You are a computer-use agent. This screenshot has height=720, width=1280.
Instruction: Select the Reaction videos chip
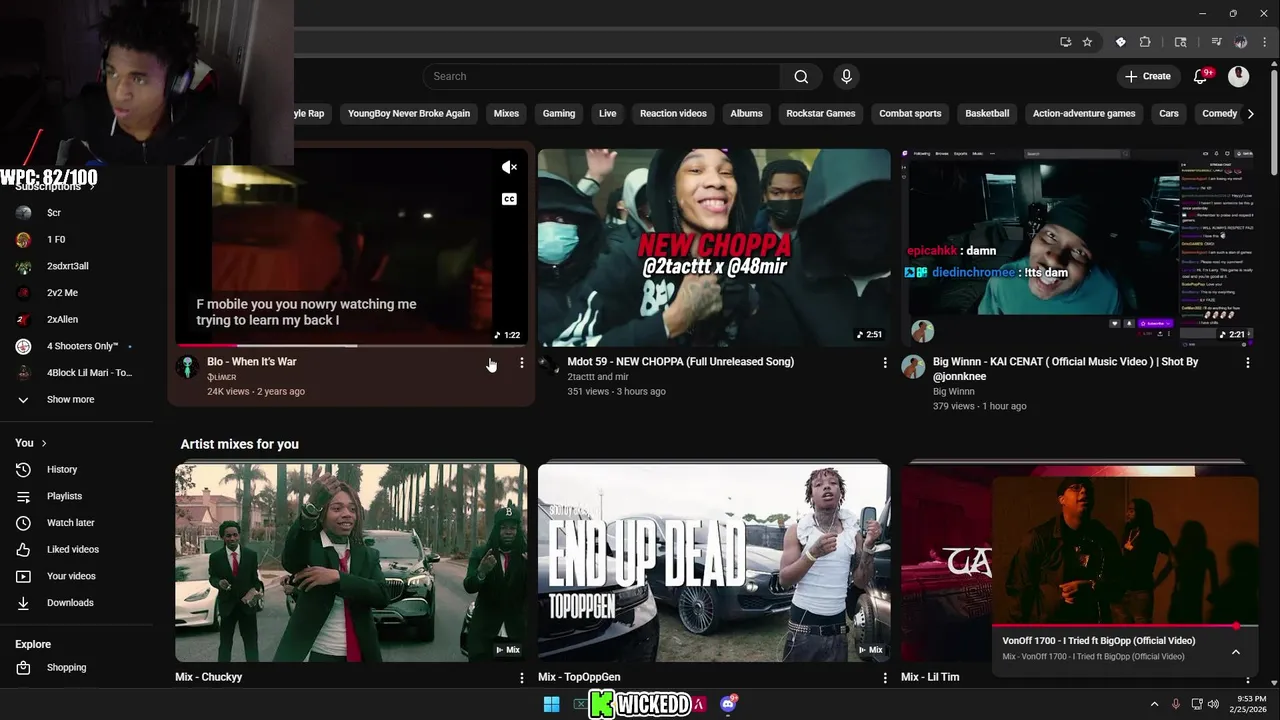click(x=673, y=114)
